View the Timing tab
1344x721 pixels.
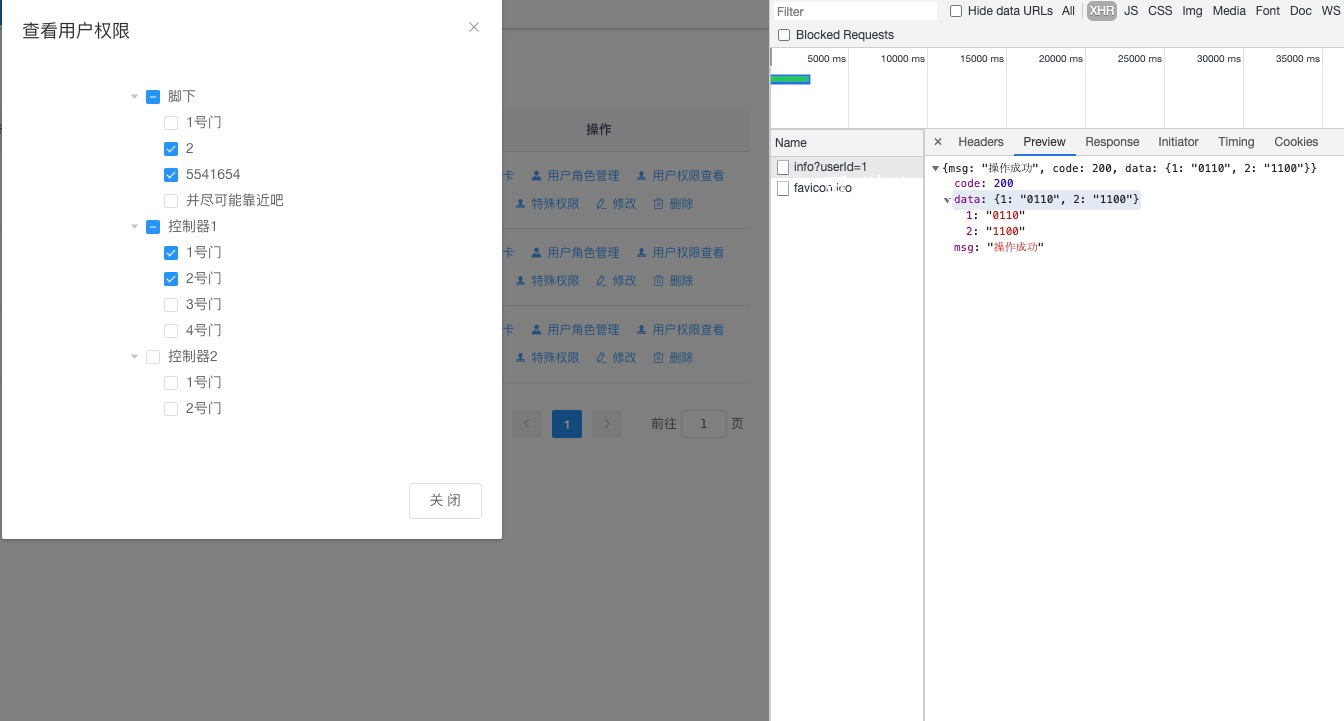point(1236,142)
